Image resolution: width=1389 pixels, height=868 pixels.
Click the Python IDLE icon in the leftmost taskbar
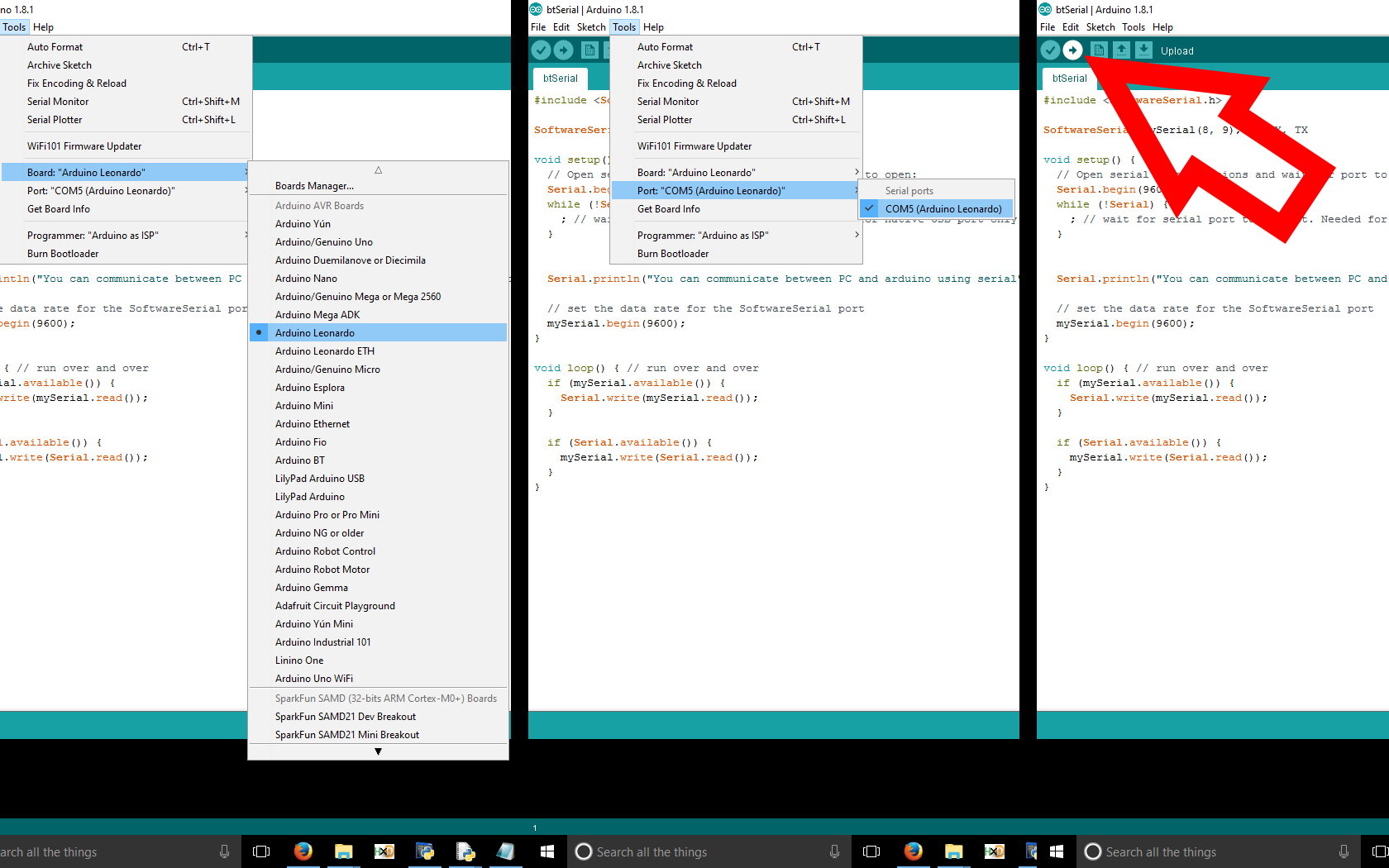[424, 851]
